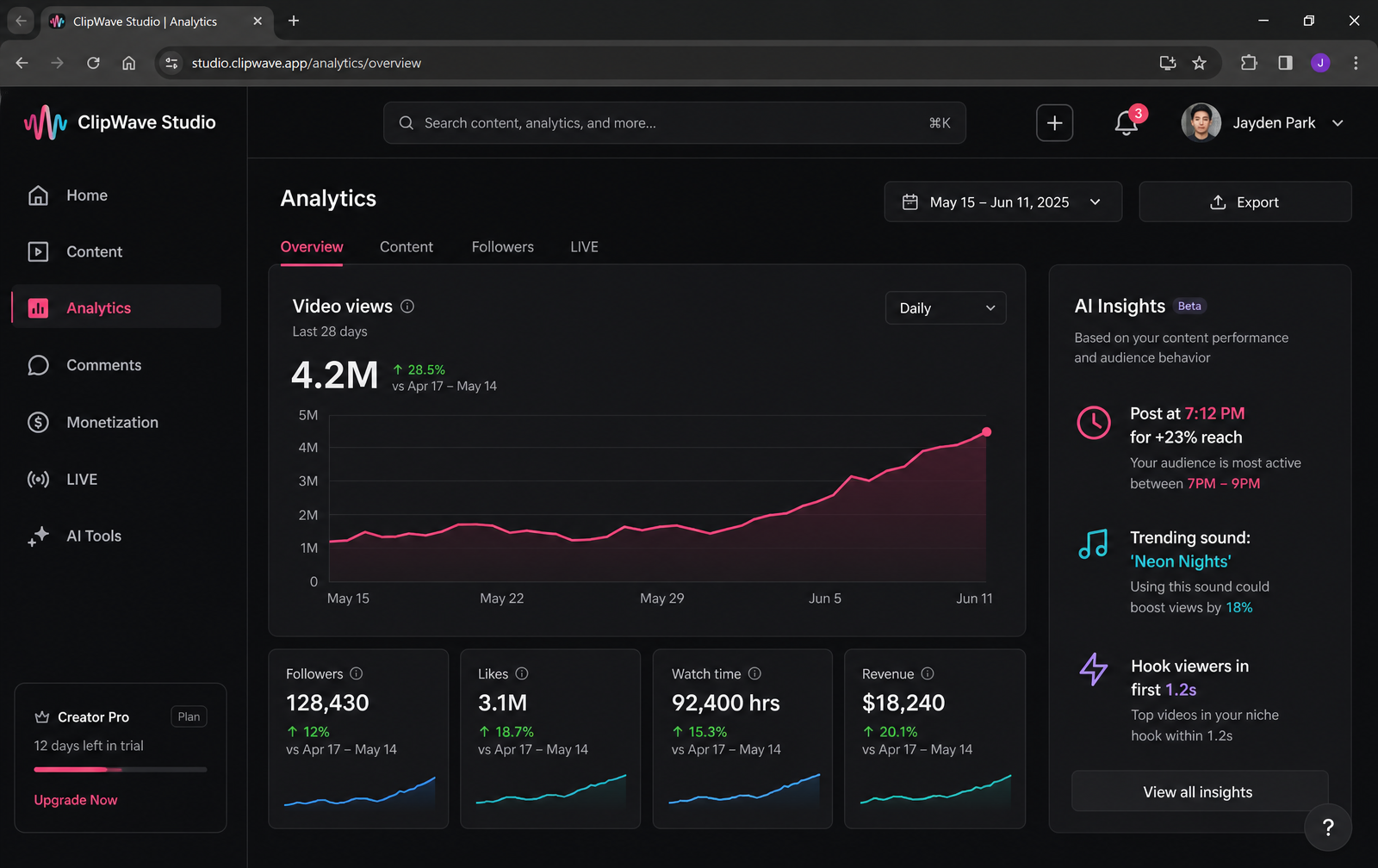
Task: Open the Content section icon
Action: pos(38,251)
